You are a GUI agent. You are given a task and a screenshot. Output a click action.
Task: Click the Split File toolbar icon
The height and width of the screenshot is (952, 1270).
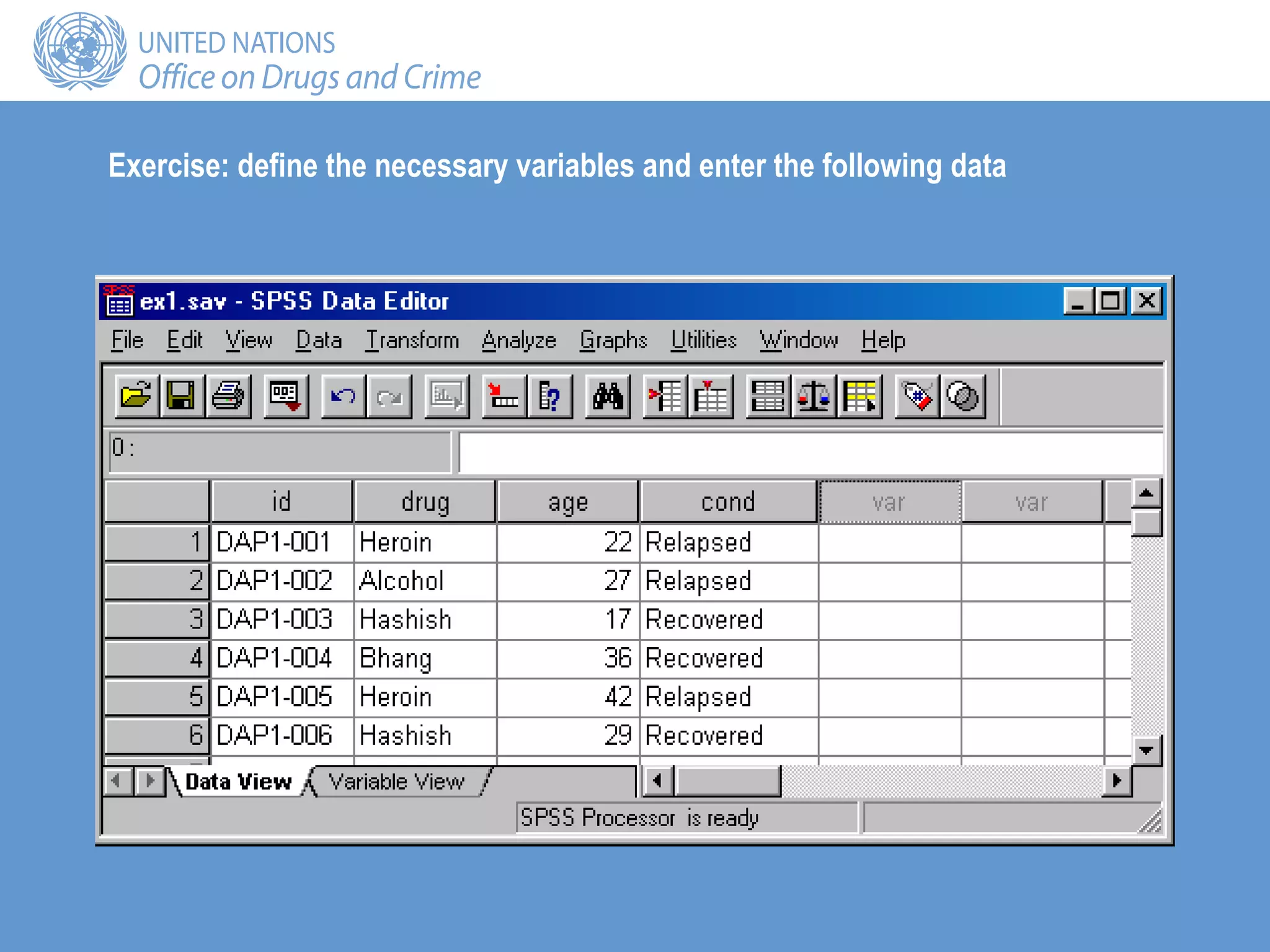pyautogui.click(x=768, y=396)
